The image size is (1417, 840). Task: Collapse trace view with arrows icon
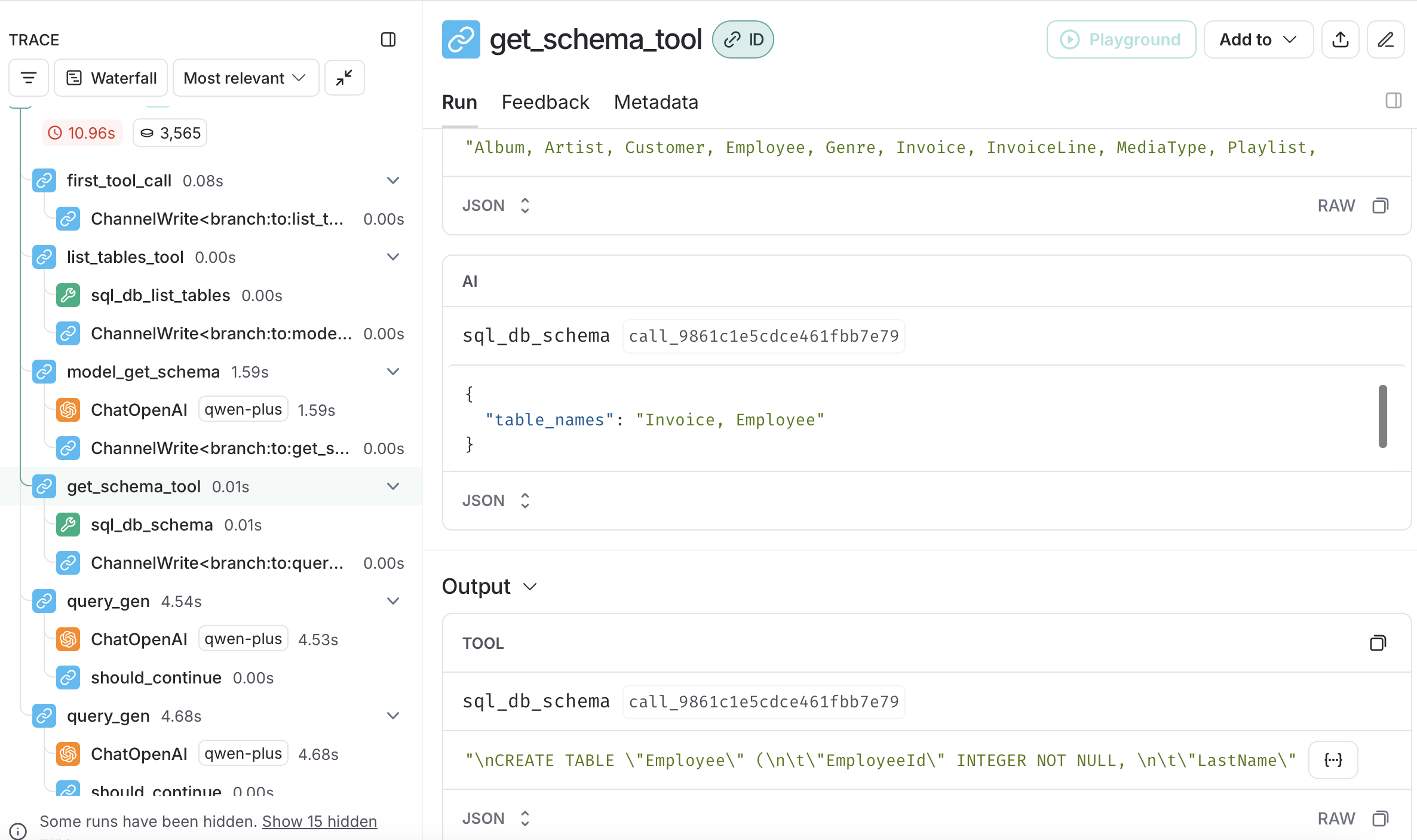coord(344,78)
